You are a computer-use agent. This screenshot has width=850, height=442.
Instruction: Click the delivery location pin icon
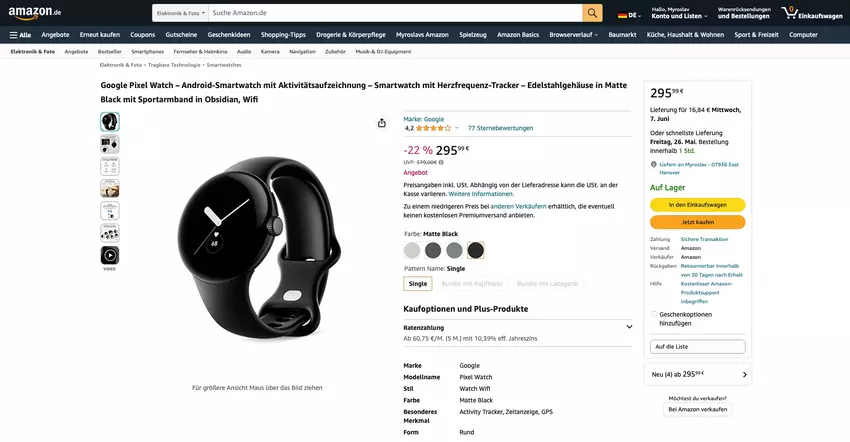653,164
